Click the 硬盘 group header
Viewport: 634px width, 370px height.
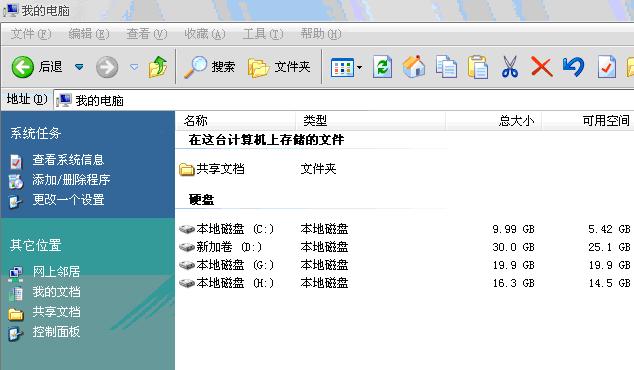pos(201,200)
